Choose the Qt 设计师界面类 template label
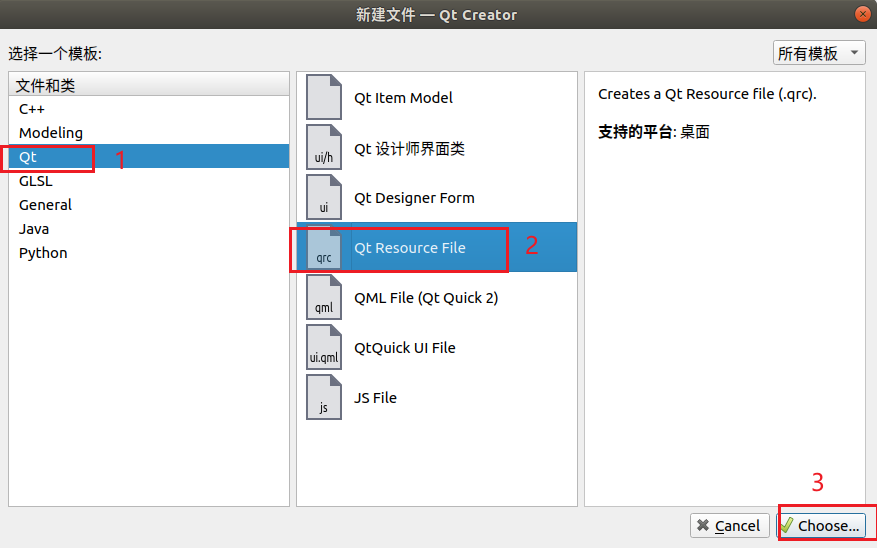 [409, 148]
